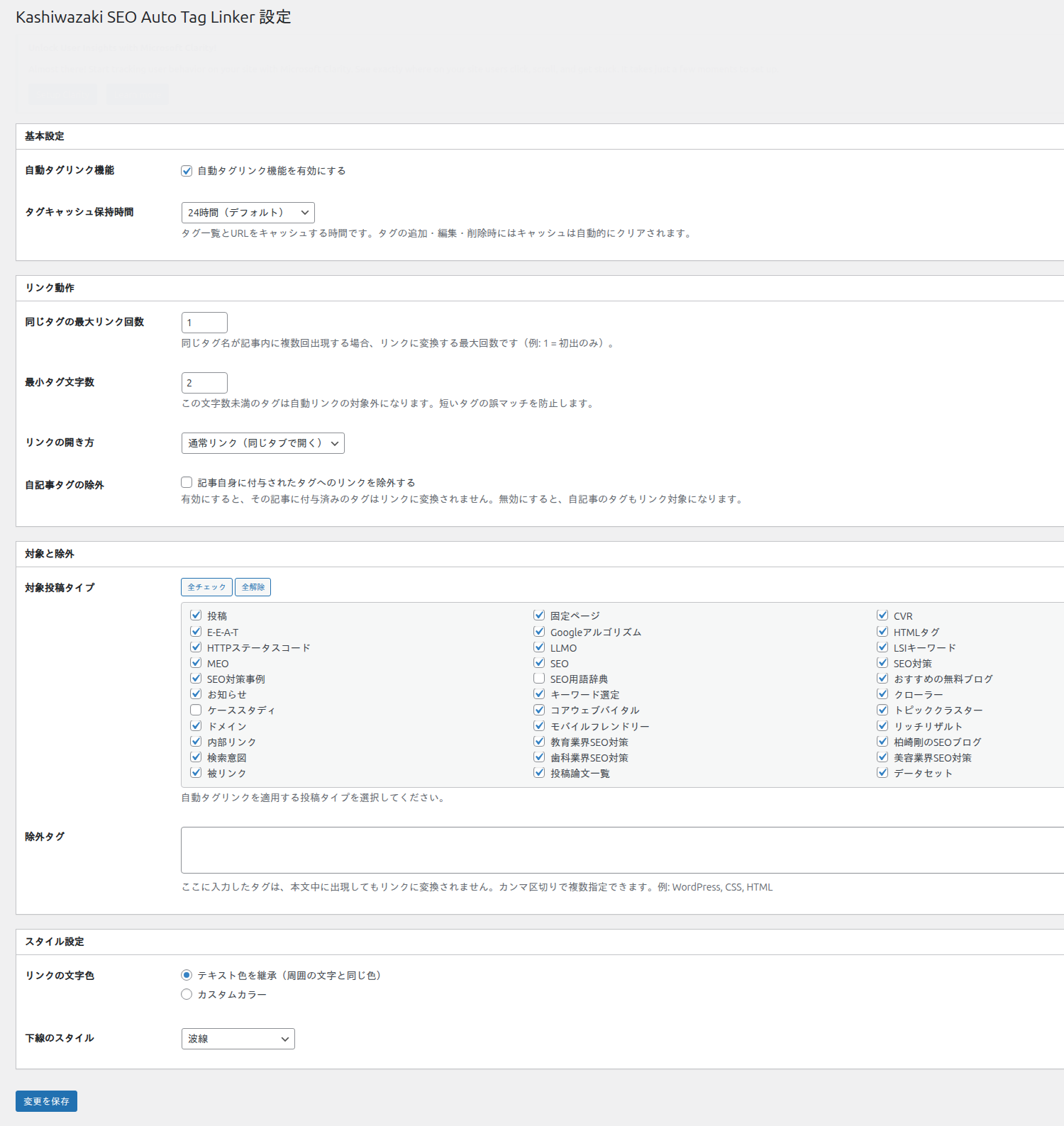Open the tag cache retention time dropdown
The width and height of the screenshot is (1064, 1126).
[248, 213]
